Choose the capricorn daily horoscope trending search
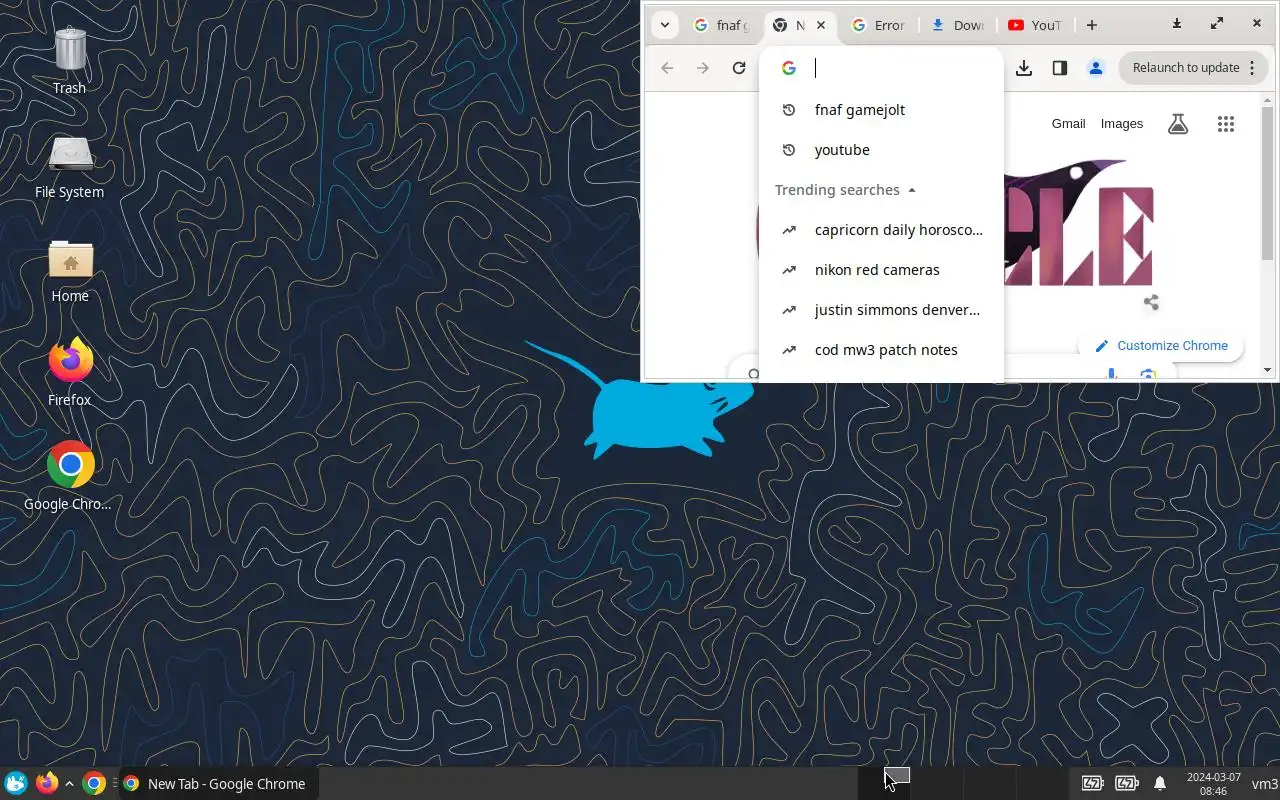 [x=881, y=230]
